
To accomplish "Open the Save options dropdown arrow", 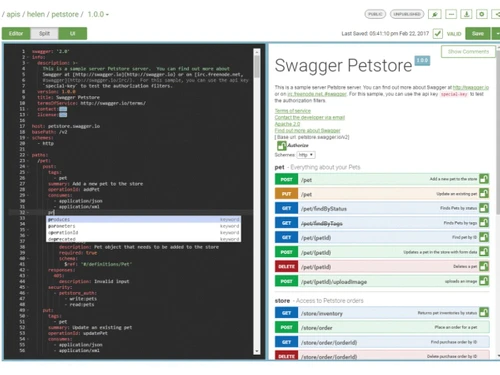I will pyautogui.click(x=497, y=34).
